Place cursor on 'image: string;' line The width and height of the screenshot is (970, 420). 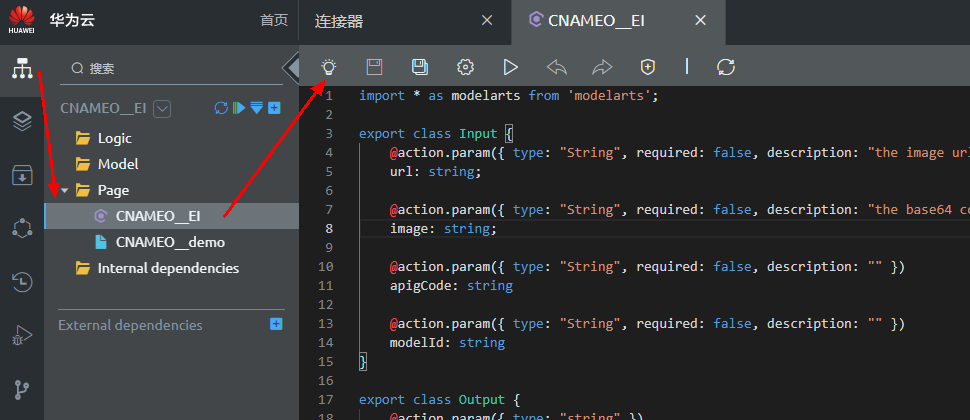(x=443, y=228)
